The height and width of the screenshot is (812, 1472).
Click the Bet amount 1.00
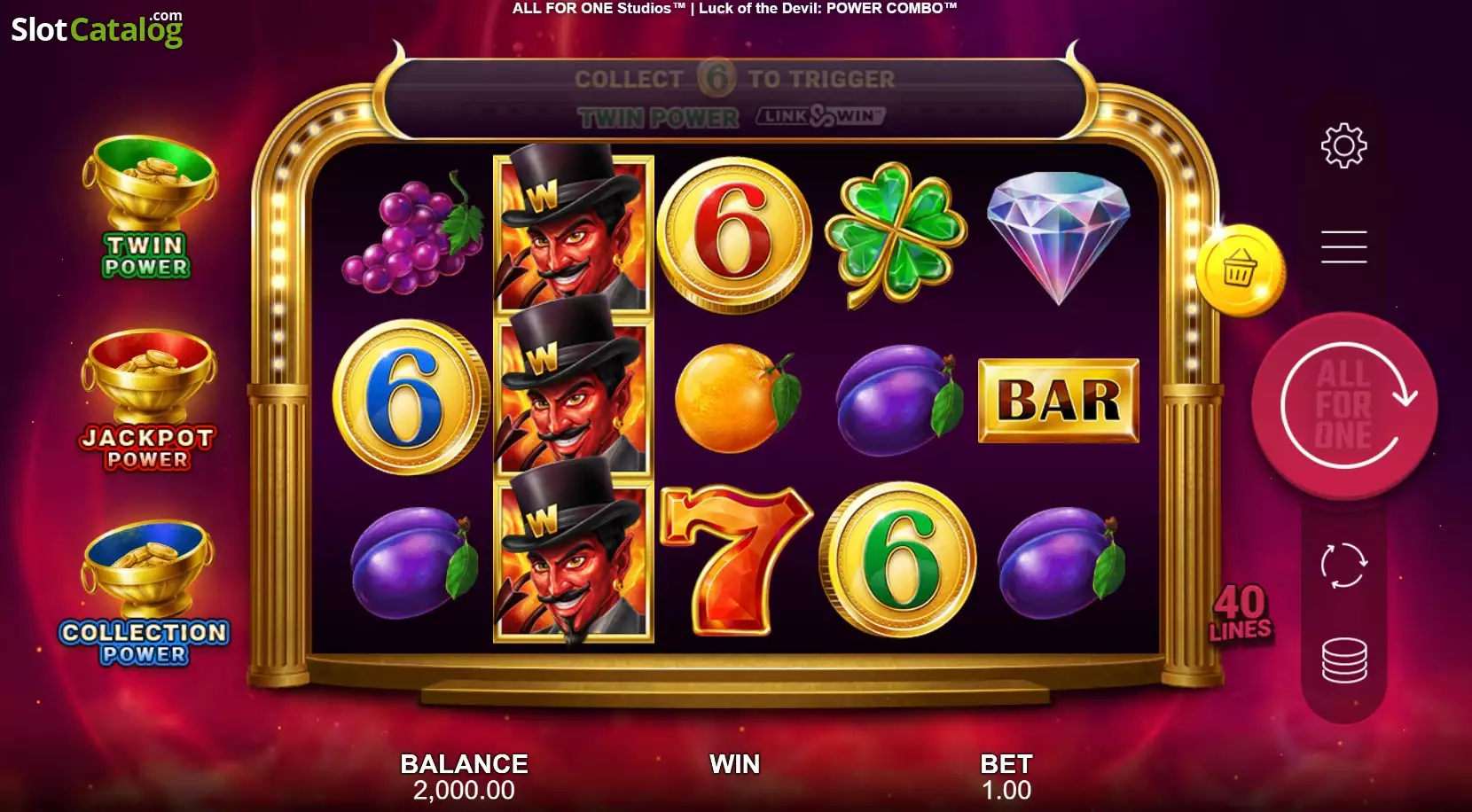pos(1006,790)
